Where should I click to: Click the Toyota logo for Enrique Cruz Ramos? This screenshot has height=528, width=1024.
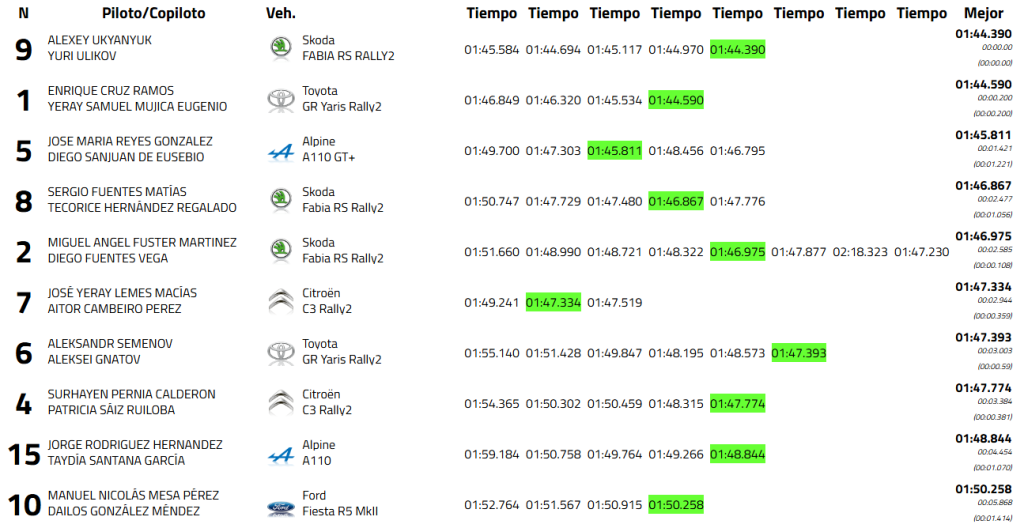(281, 99)
